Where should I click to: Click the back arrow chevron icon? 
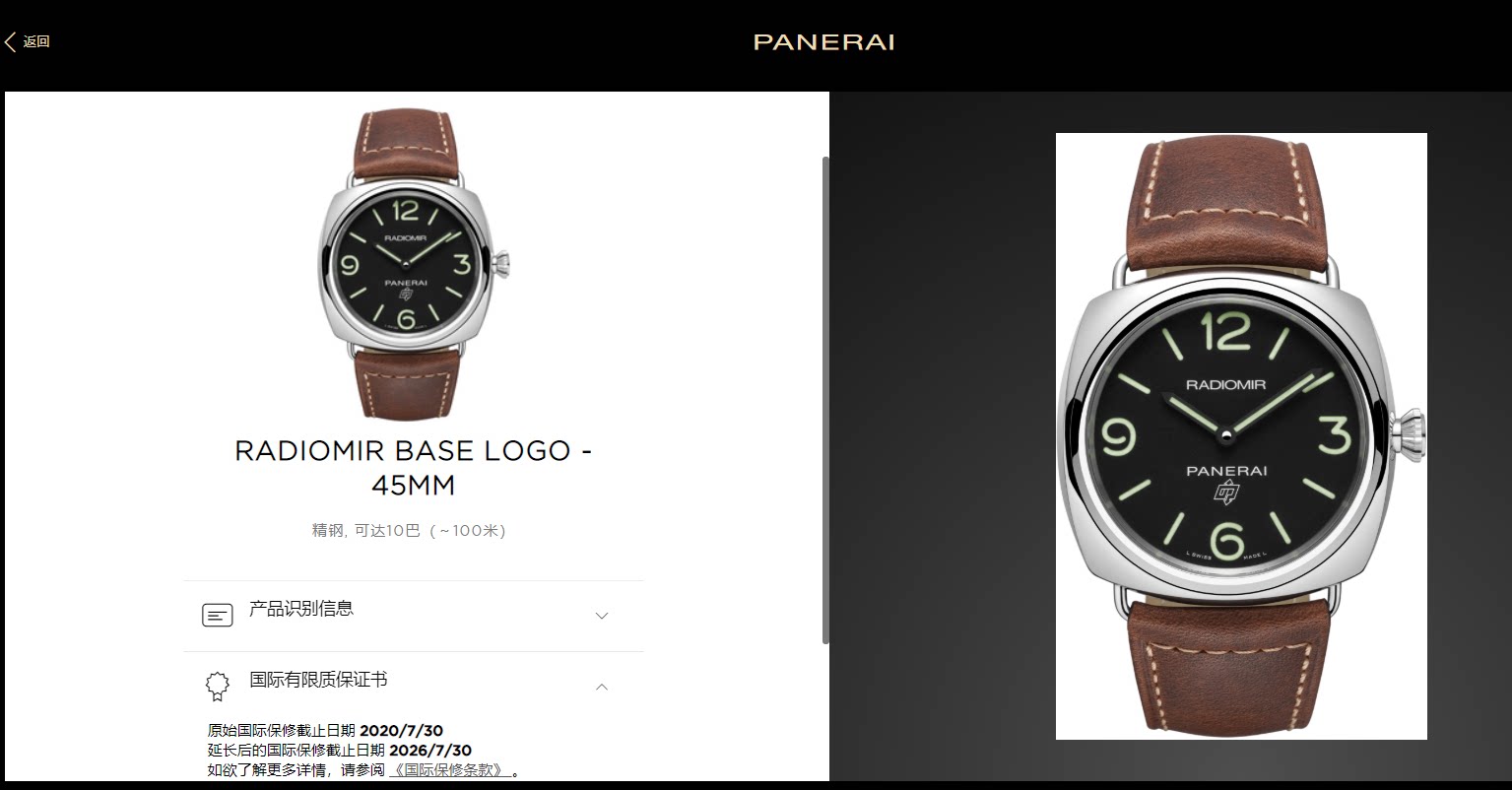click(11, 41)
